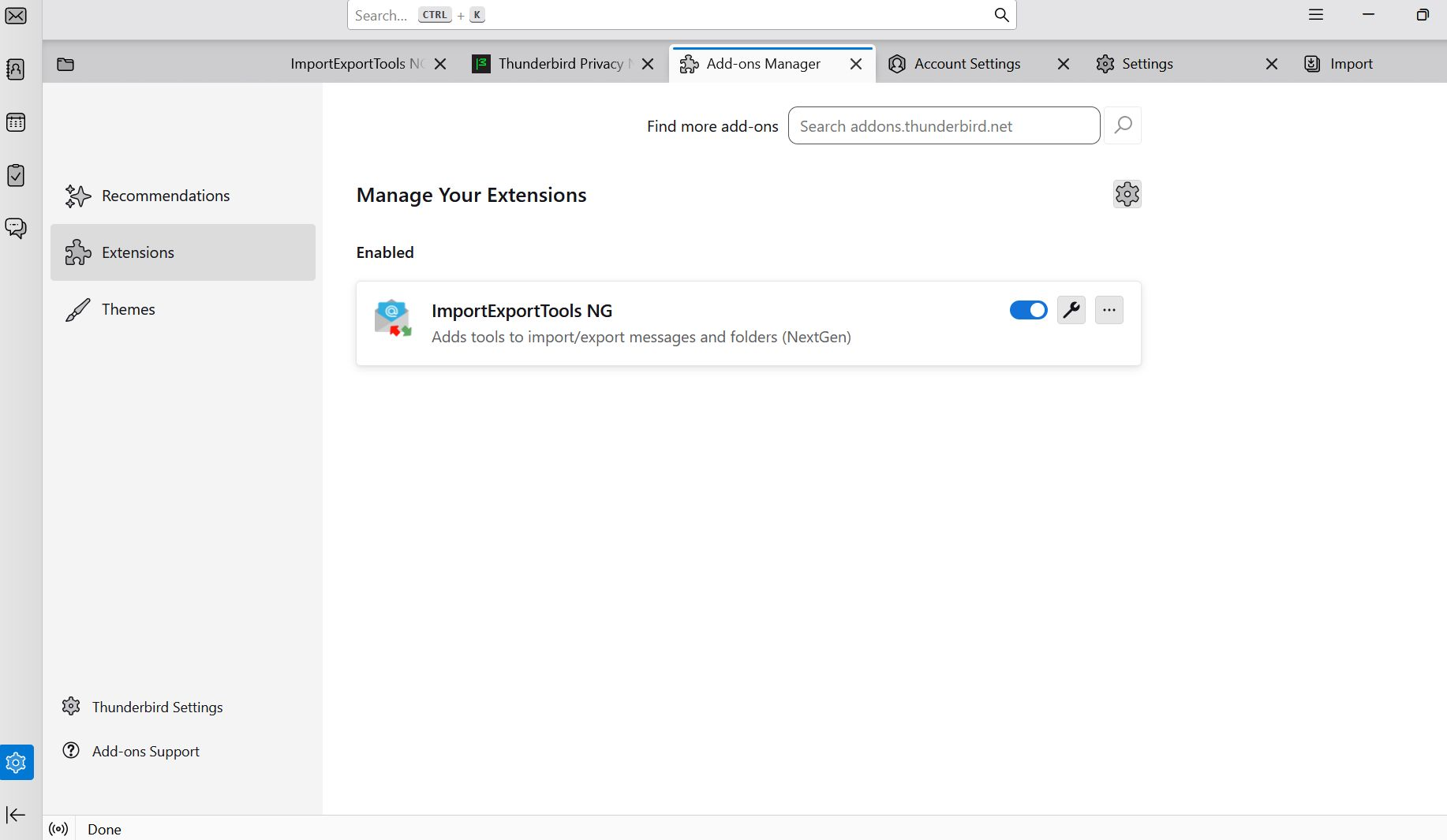Close the Add-ons Manager tab
The width and height of the screenshot is (1447, 840).
tap(856, 64)
